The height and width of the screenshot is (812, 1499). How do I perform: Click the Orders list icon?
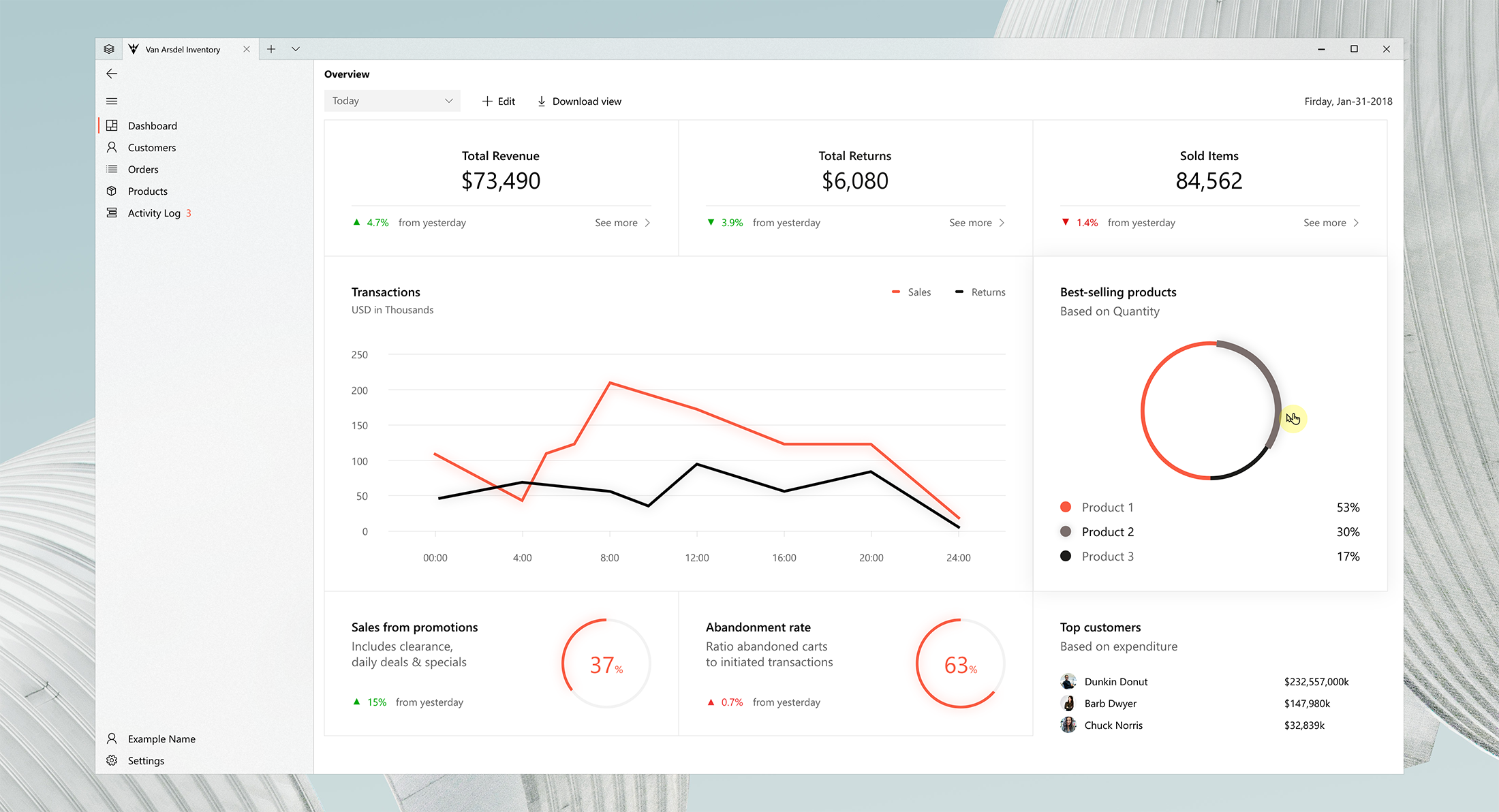point(112,169)
